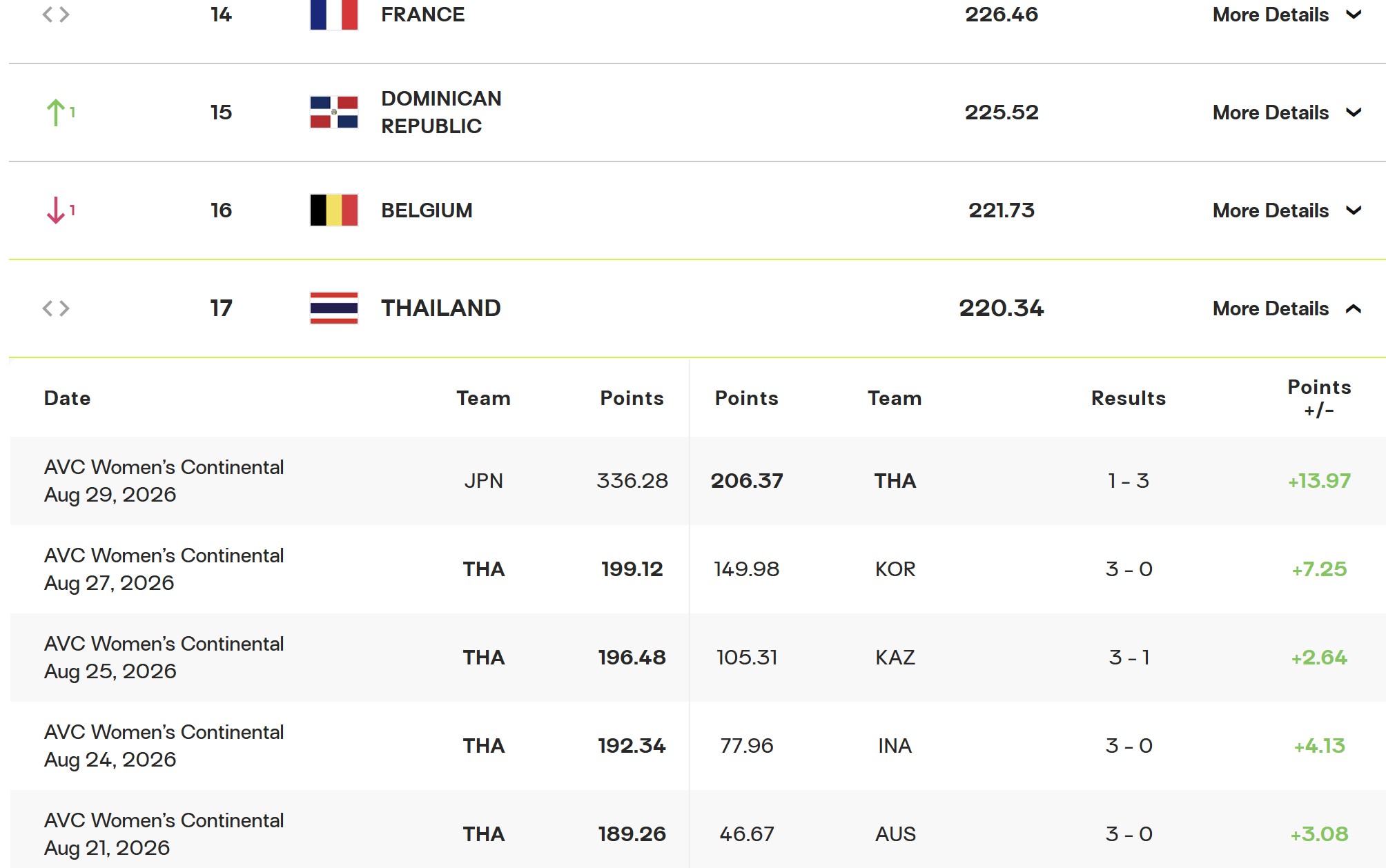Click the Thailand flag icon

click(334, 308)
